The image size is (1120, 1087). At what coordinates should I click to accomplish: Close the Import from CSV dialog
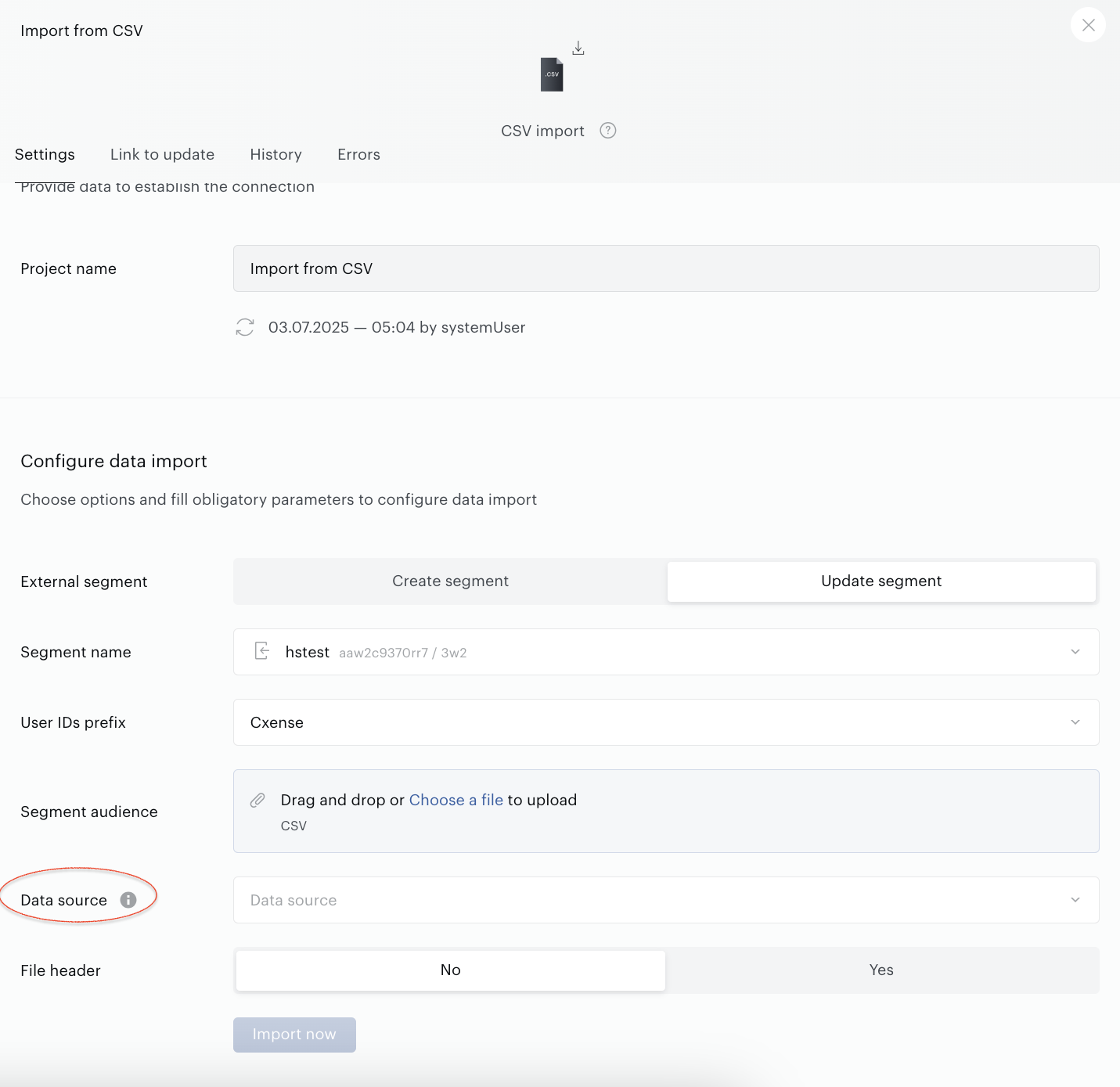pyautogui.click(x=1088, y=25)
